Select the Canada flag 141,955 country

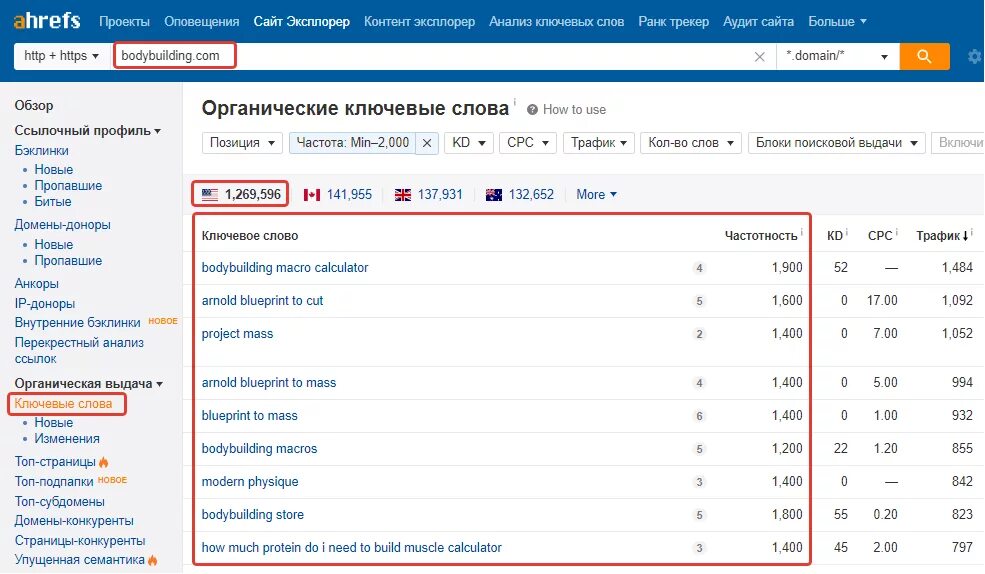coord(337,195)
